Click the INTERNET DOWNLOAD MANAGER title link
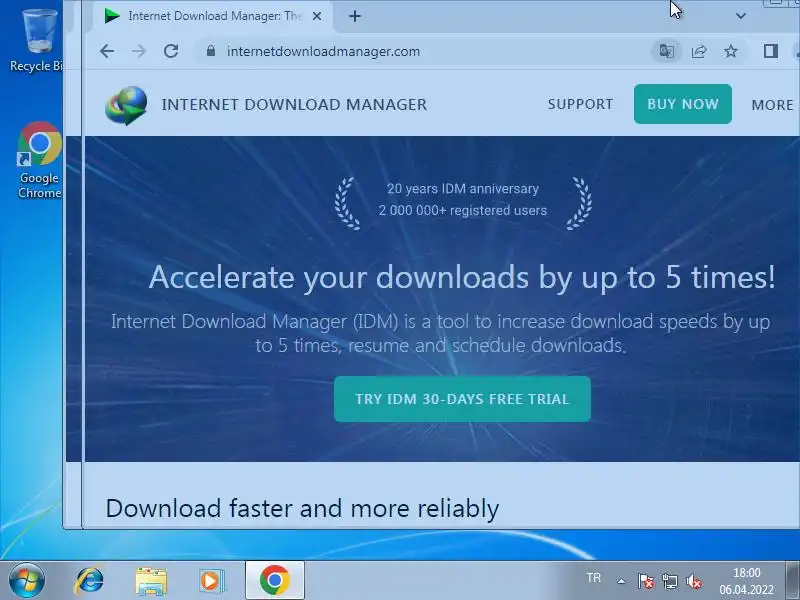 [294, 105]
